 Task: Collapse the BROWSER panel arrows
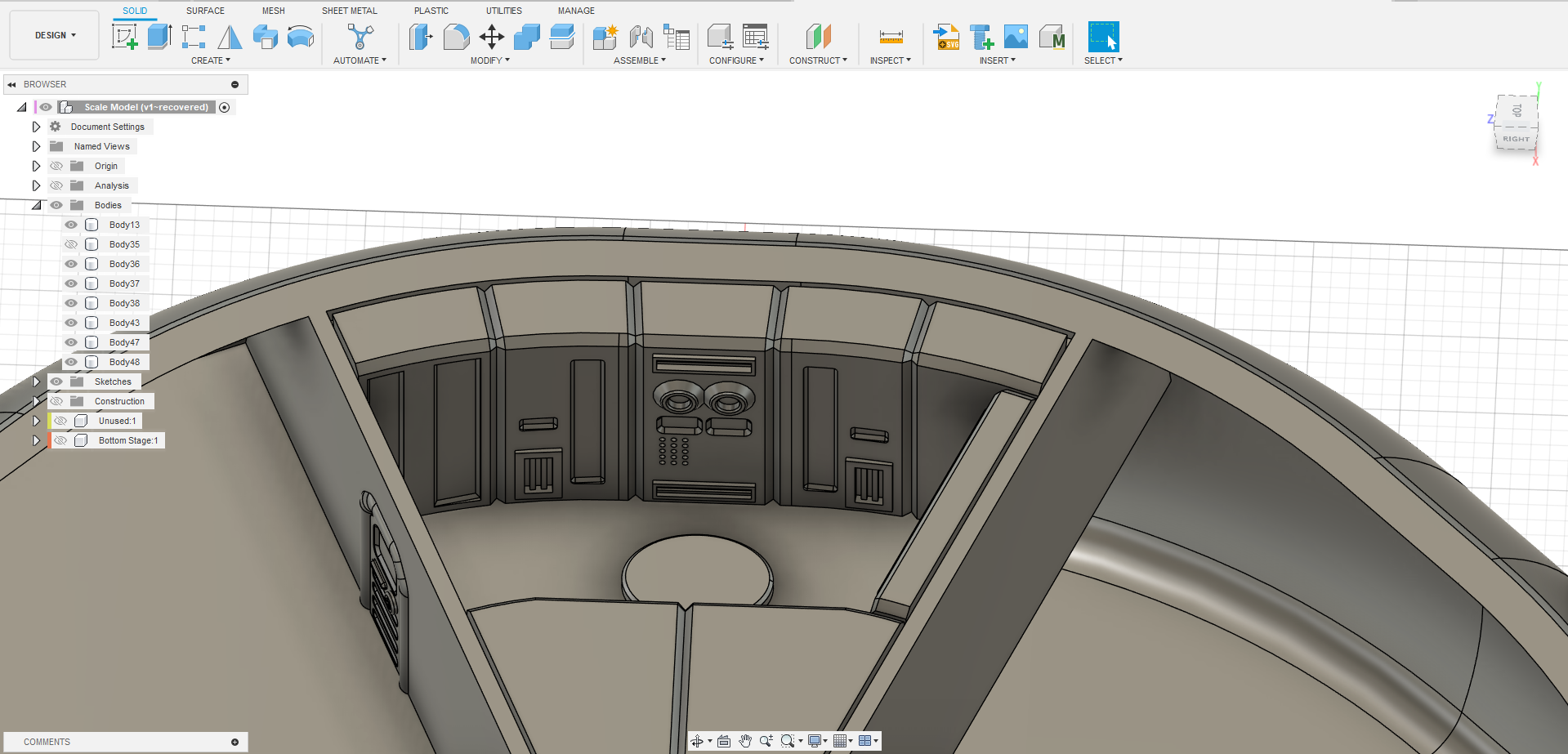pos(12,84)
